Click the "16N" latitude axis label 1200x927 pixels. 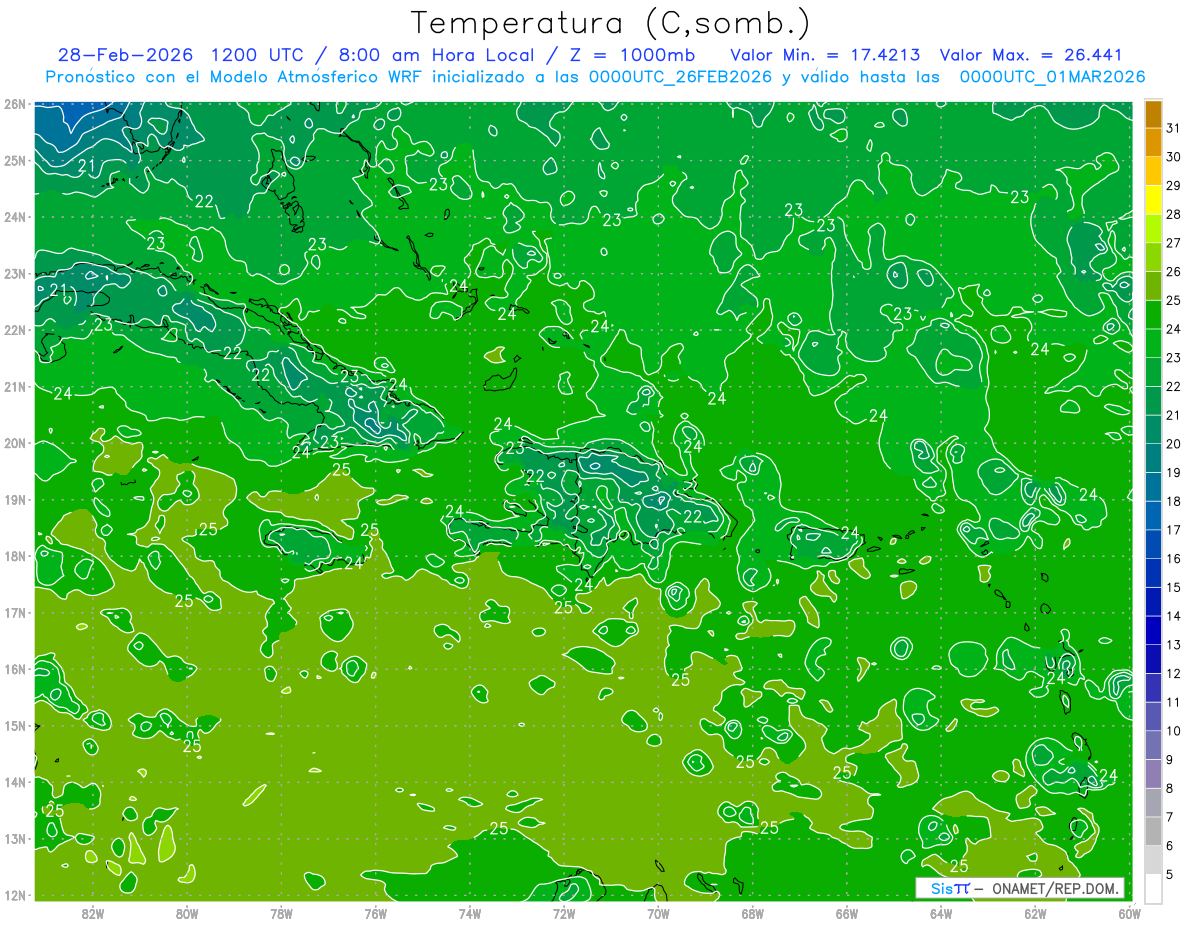(15, 669)
